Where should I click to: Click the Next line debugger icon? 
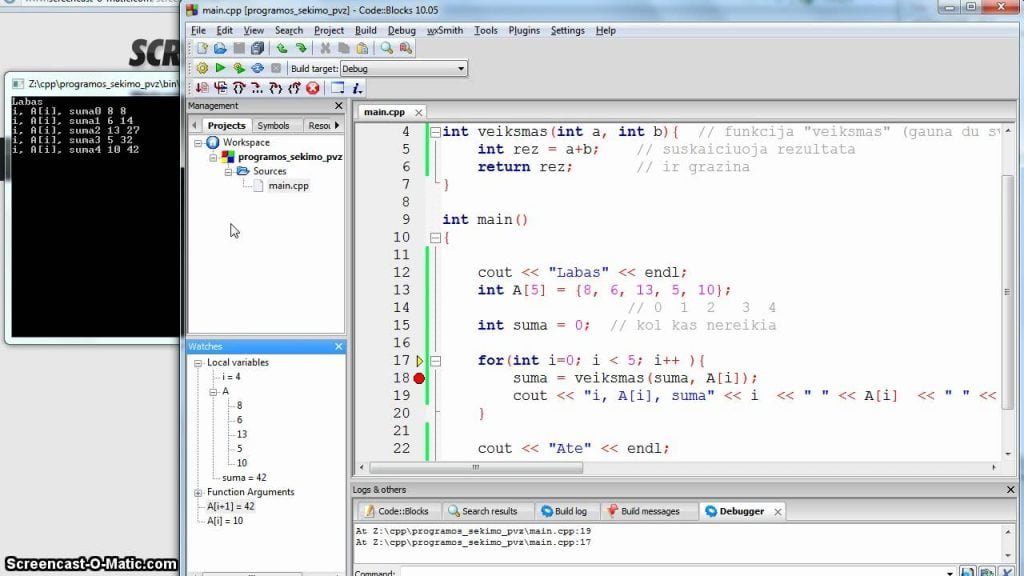pyautogui.click(x=239, y=88)
